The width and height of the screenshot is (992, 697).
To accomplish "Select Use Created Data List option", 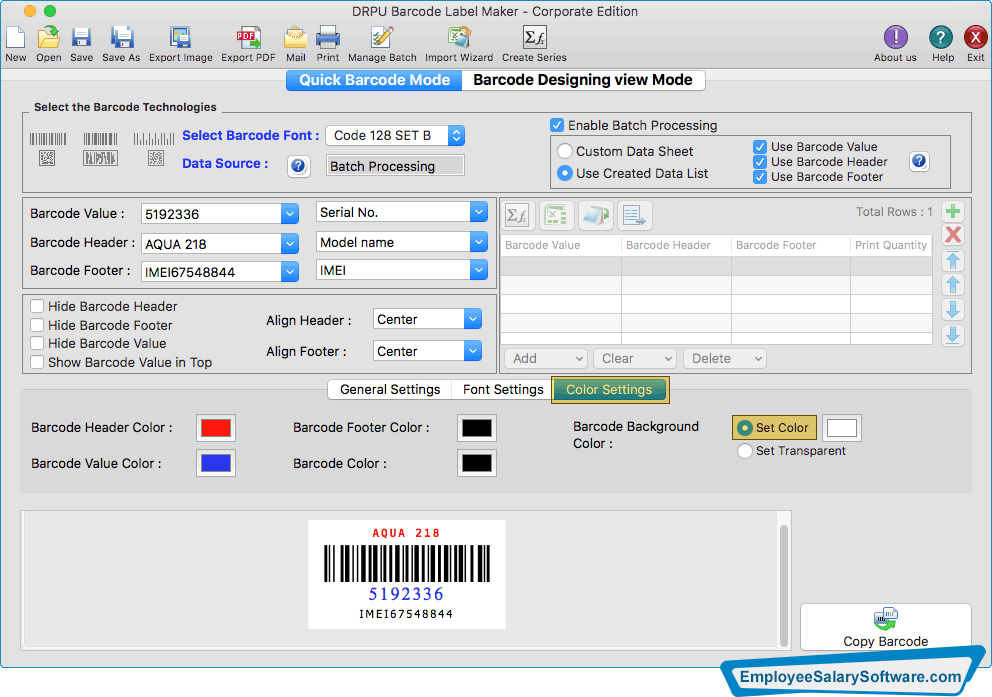I will [x=565, y=173].
